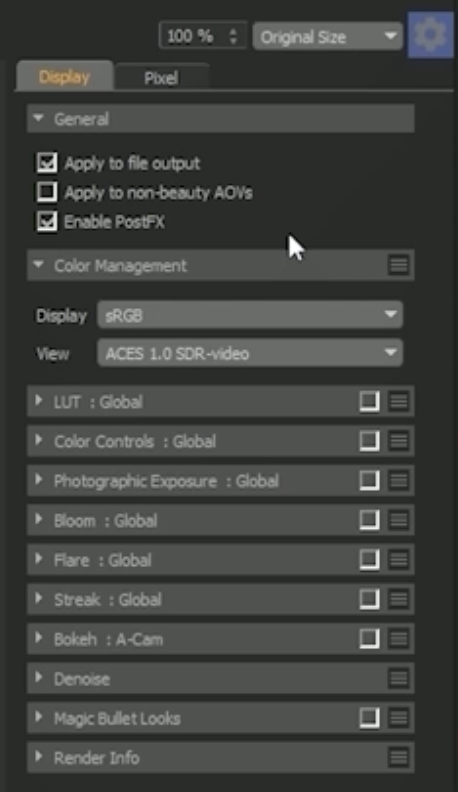
Task: Open the gear settings button
Action: tap(430, 35)
